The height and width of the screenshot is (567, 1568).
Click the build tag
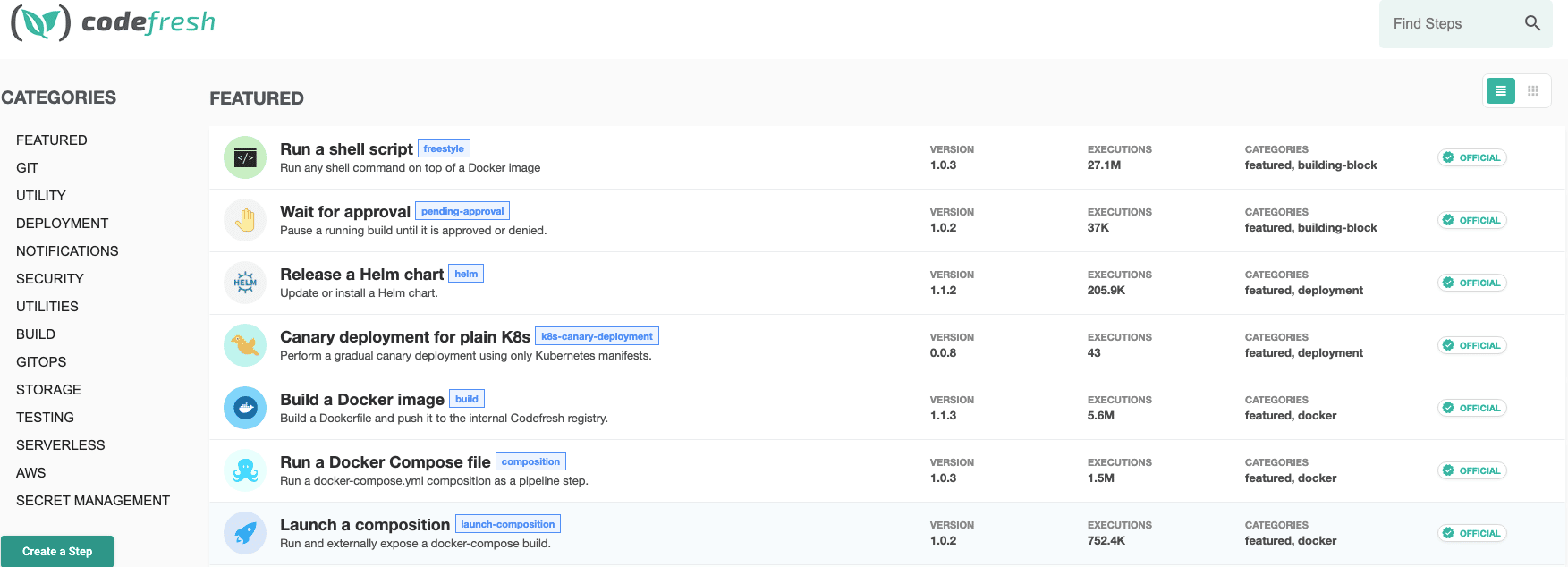click(467, 399)
